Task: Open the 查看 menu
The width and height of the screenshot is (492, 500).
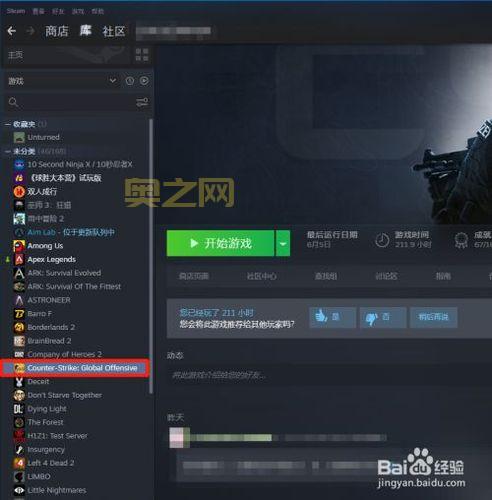Action: (x=38, y=11)
